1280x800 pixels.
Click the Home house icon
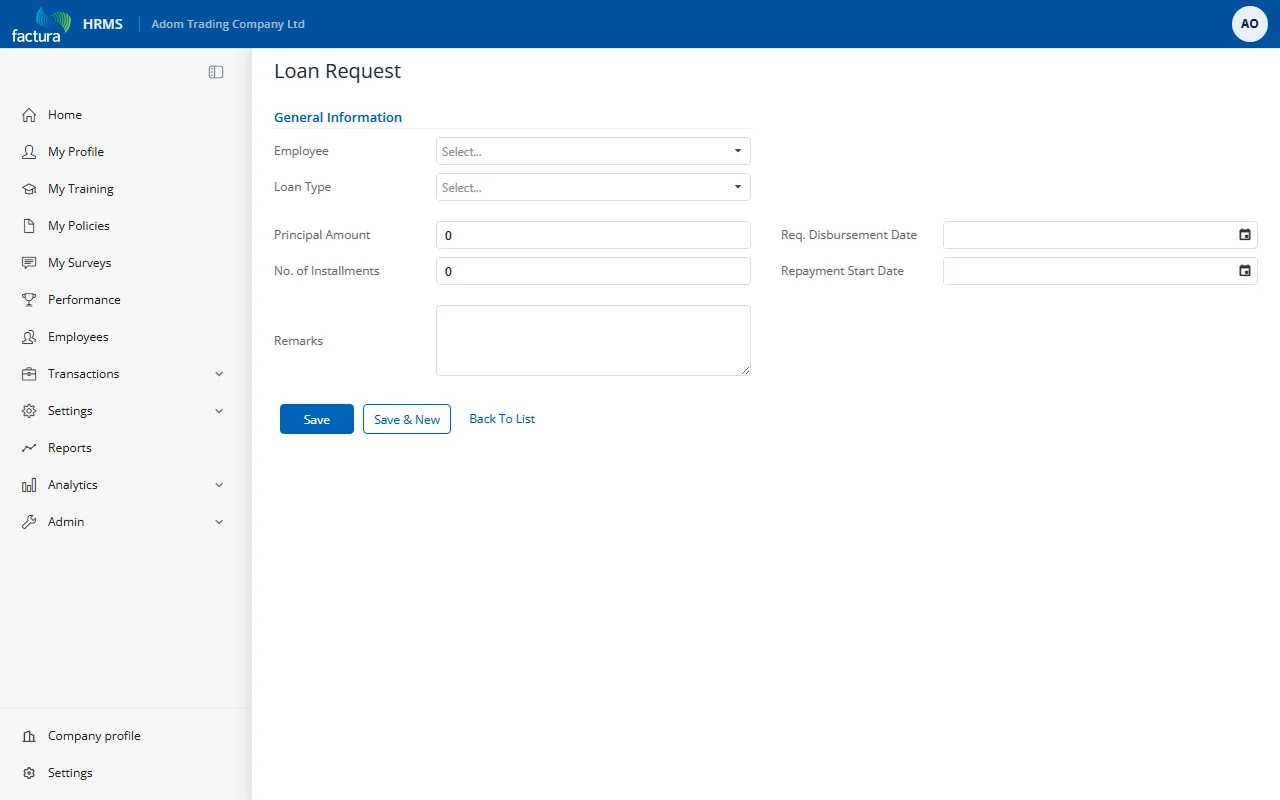pos(29,115)
